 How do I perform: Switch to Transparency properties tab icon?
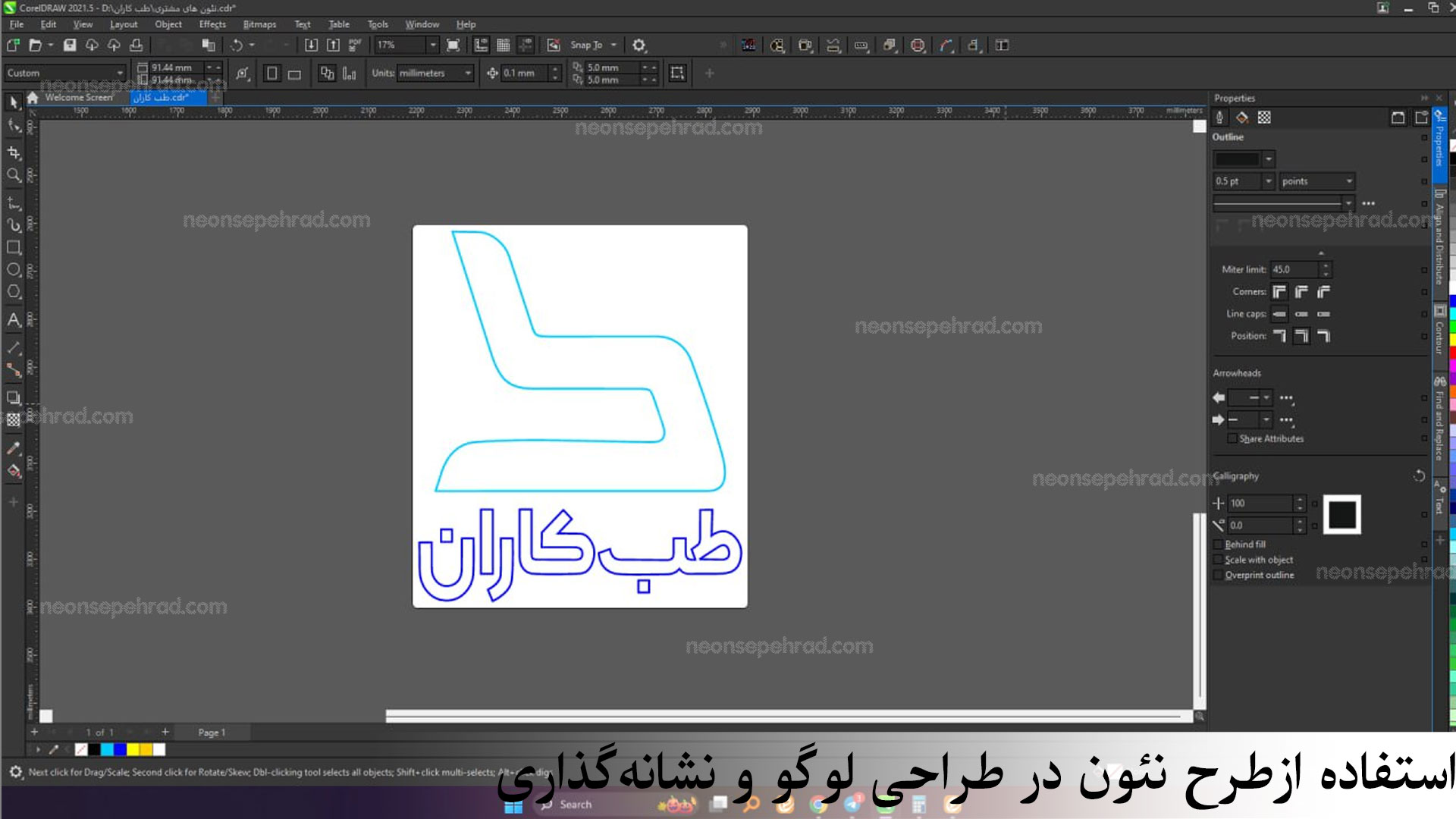click(x=1264, y=118)
